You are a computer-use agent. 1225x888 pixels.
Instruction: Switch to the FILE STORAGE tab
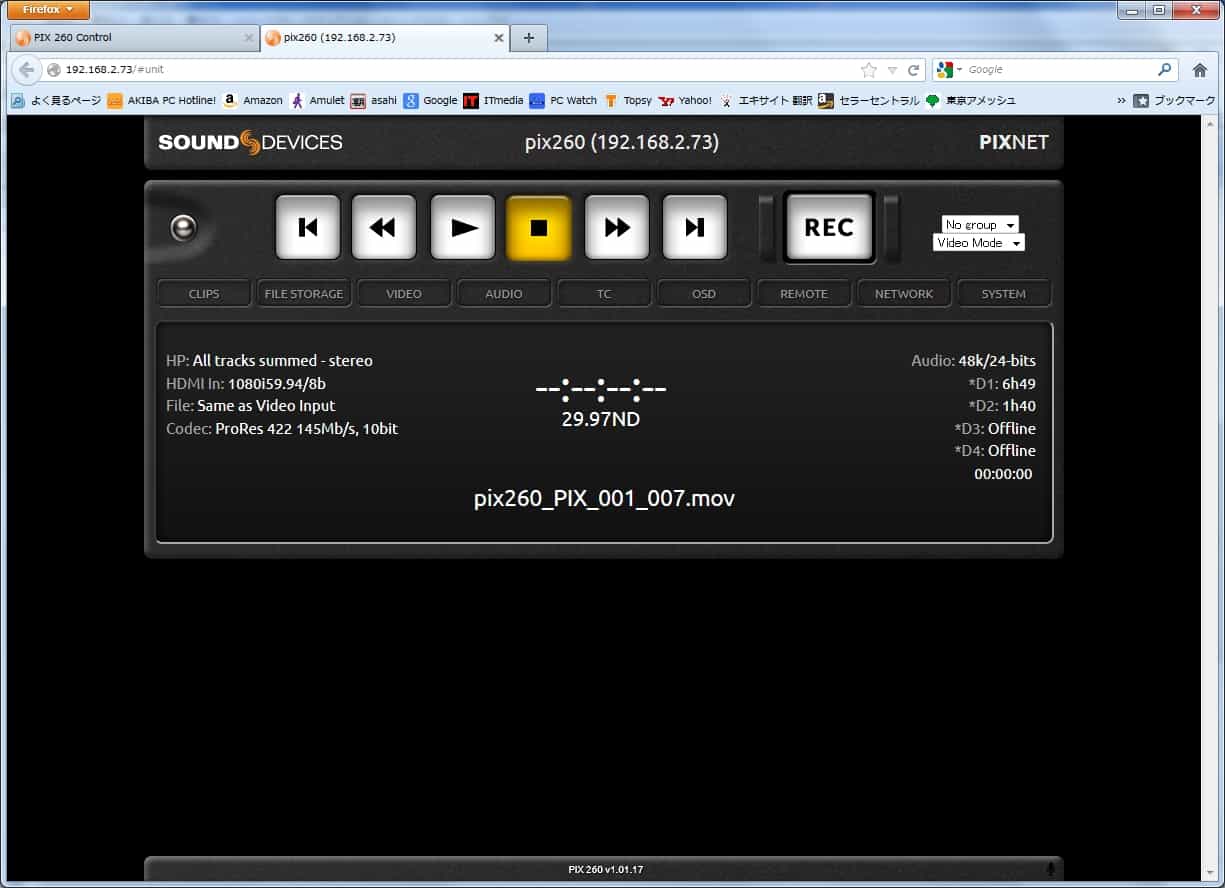tap(304, 294)
